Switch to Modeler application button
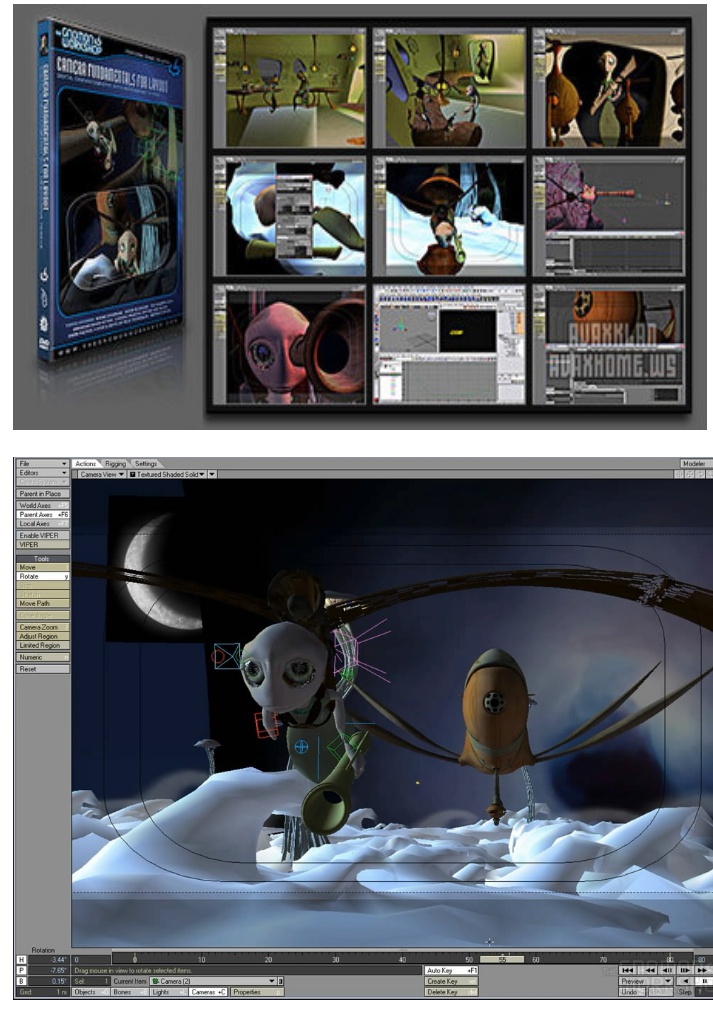Screen dimensions: 713x1015 (x=696, y=463)
